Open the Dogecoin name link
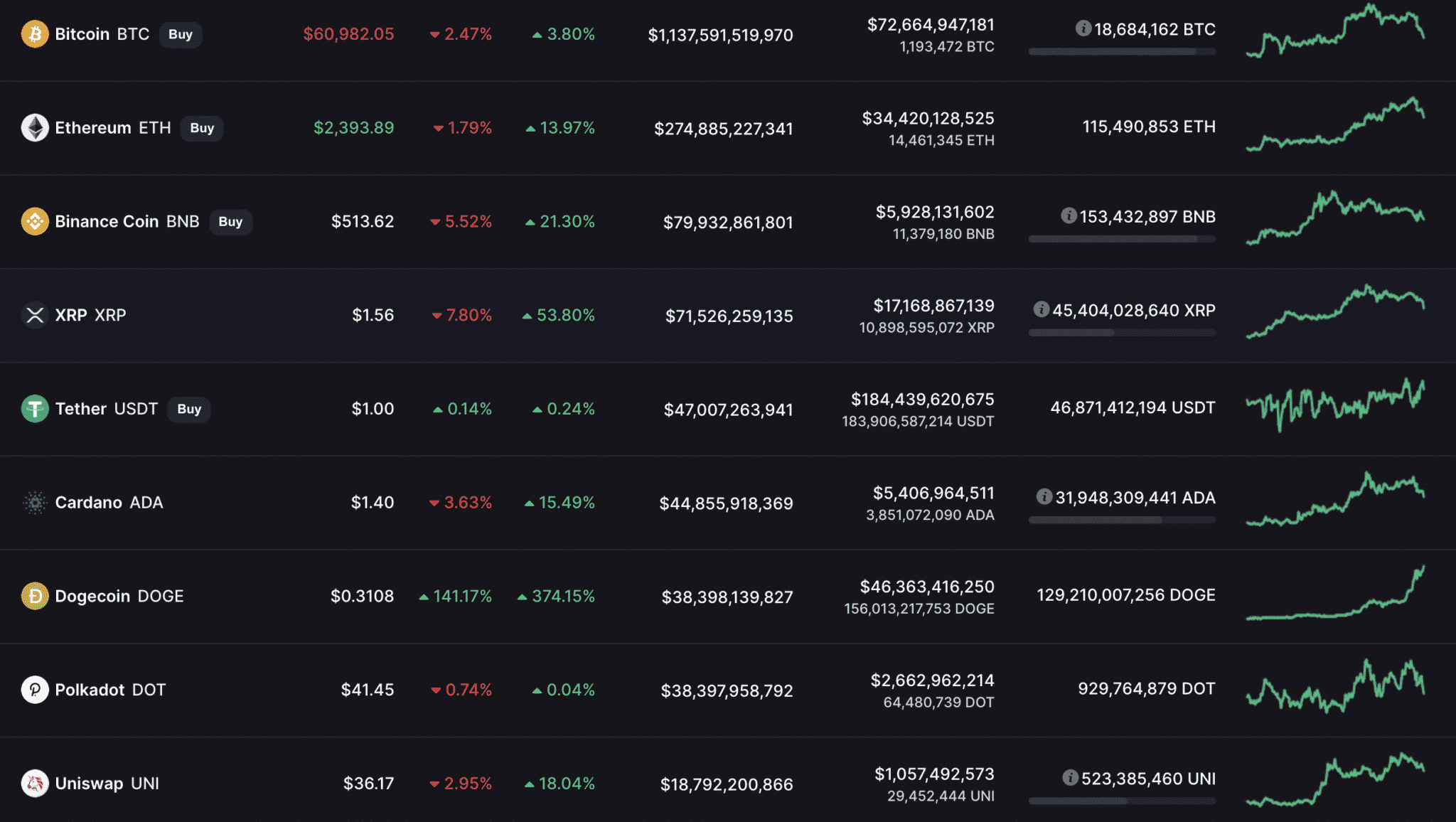This screenshot has width=1456, height=822. point(92,596)
